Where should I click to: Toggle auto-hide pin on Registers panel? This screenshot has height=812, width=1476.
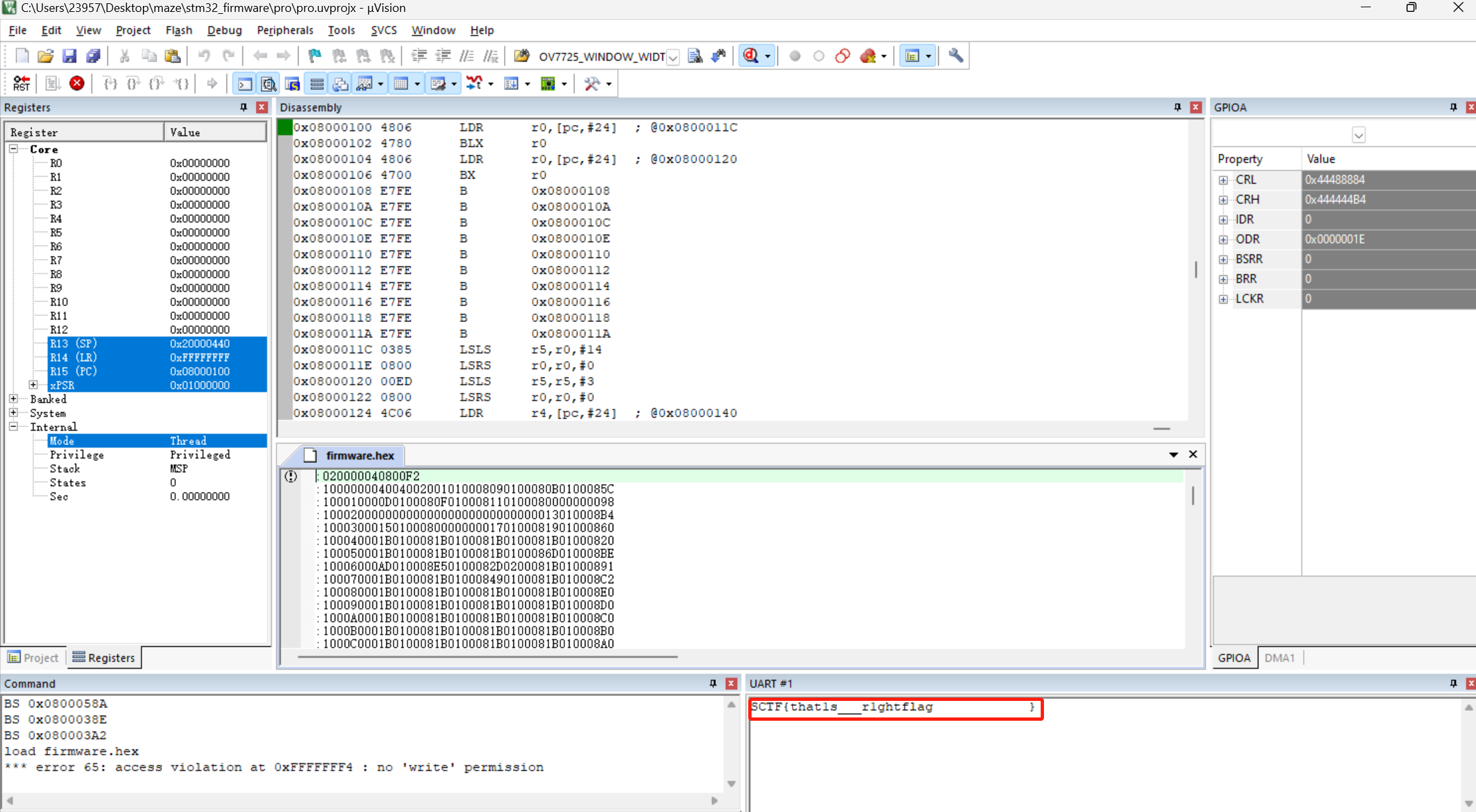pyautogui.click(x=243, y=107)
